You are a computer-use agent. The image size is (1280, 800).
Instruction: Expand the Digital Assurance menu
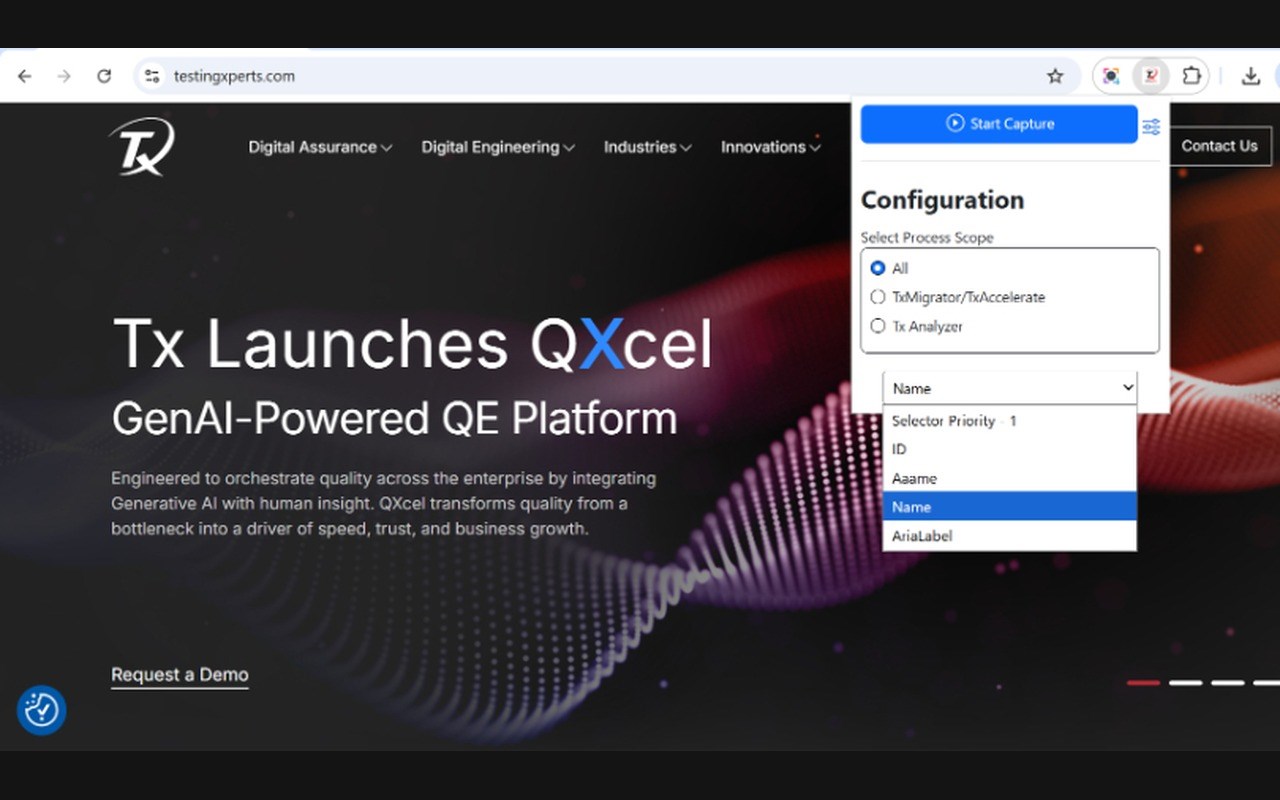coord(320,147)
